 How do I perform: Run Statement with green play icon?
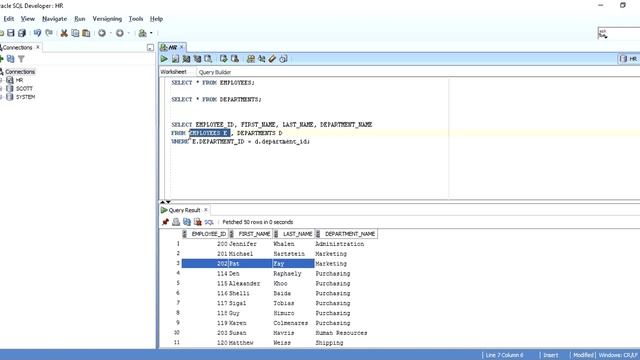[x=164, y=59]
